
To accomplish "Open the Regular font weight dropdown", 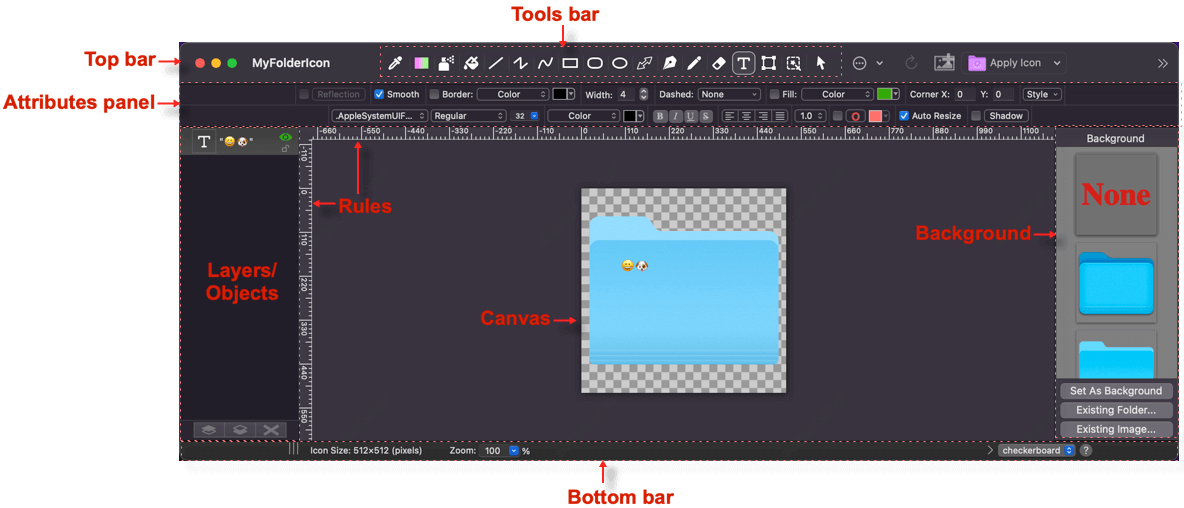I will point(468,116).
